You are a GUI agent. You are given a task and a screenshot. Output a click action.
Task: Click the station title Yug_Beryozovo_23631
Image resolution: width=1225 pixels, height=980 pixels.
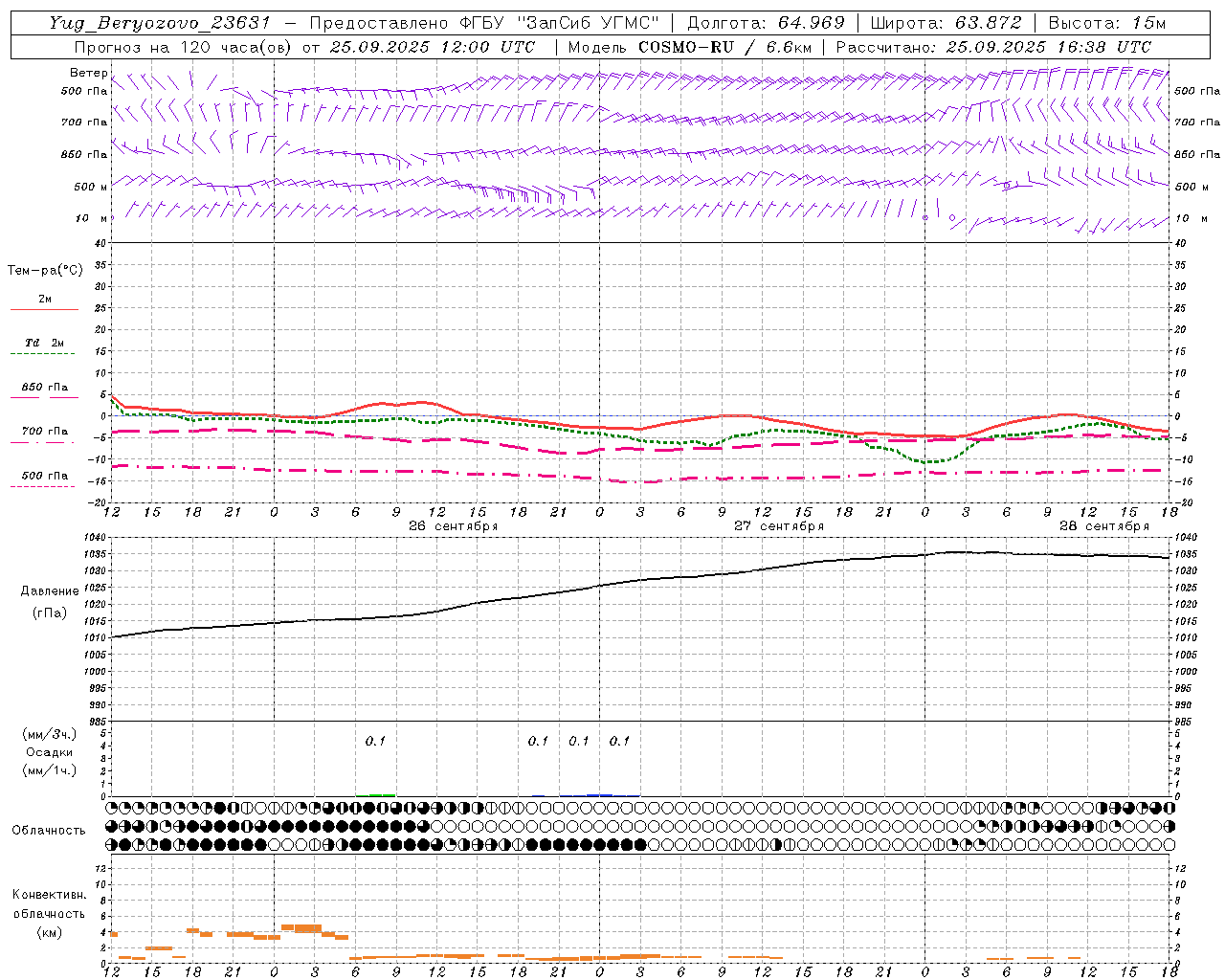point(159,23)
